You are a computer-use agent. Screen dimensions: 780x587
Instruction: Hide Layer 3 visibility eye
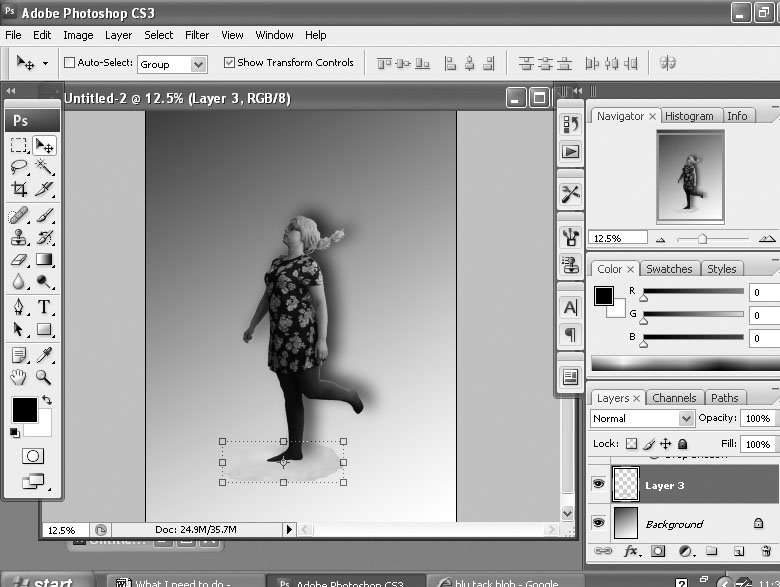[599, 484]
